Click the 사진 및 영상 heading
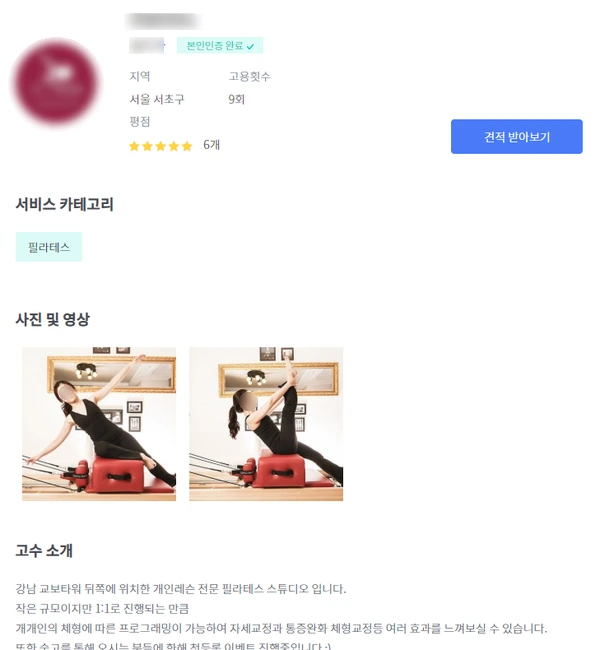 coord(53,319)
